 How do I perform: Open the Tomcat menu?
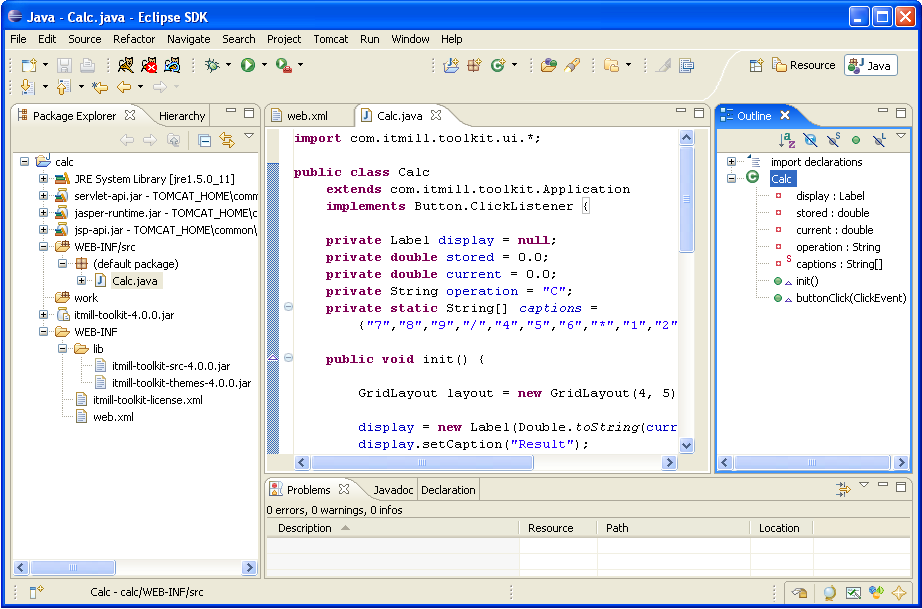330,39
